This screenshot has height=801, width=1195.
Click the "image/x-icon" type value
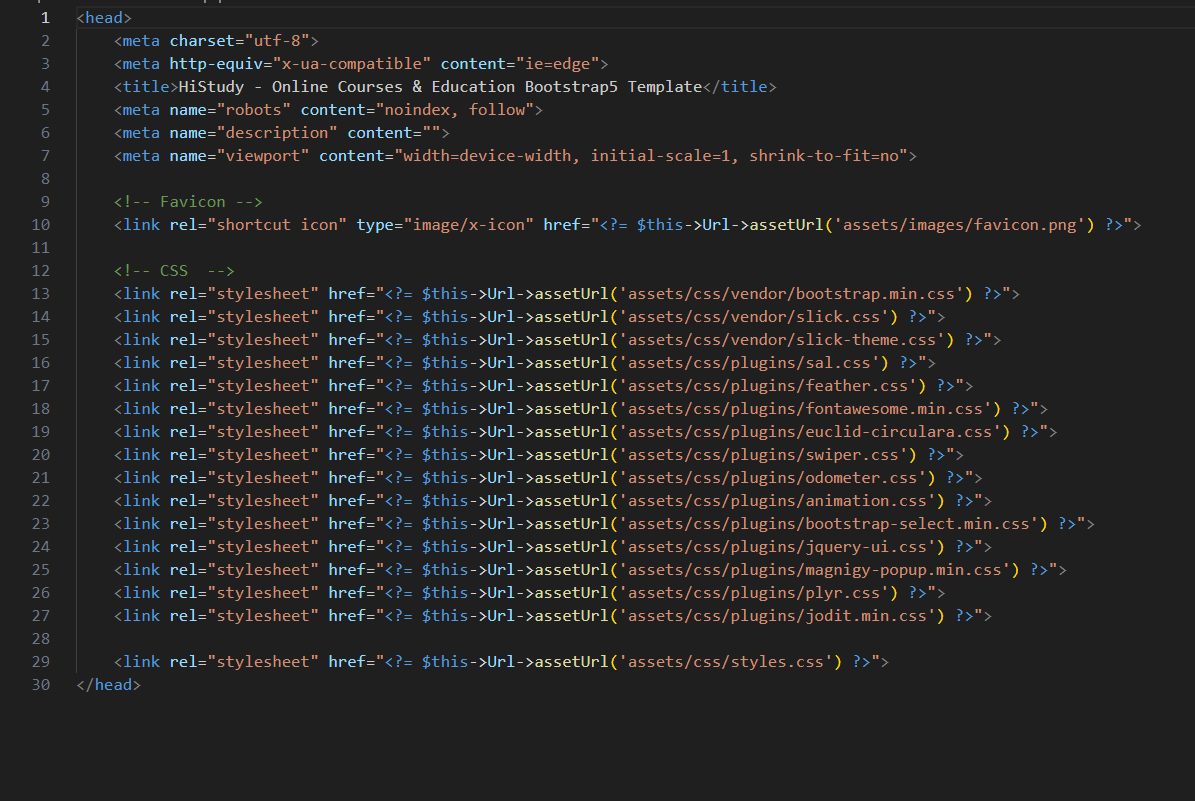tap(469, 224)
